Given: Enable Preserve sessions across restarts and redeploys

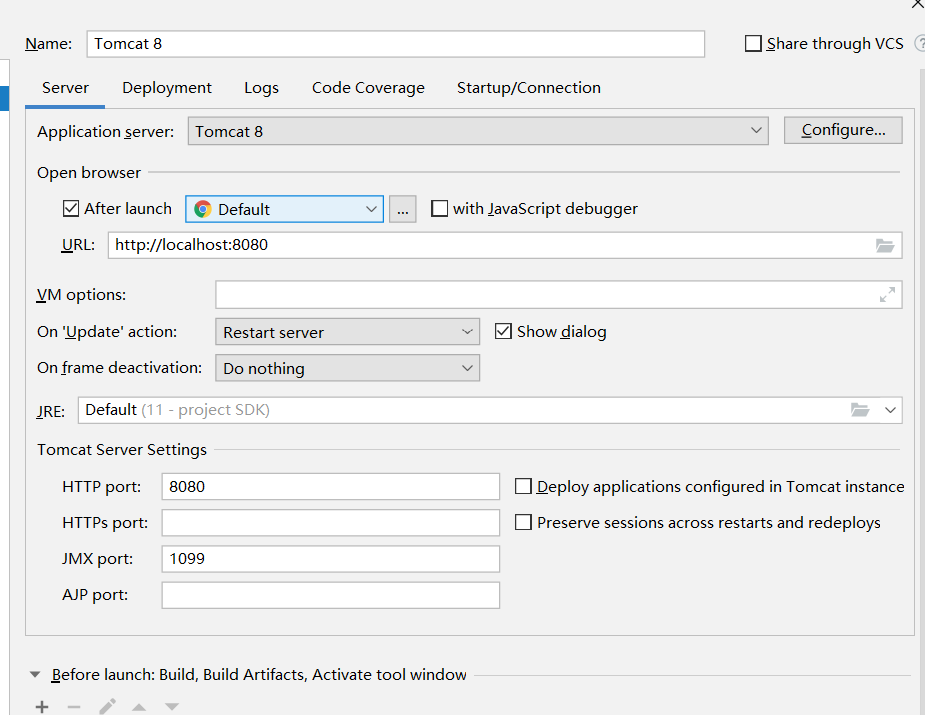Looking at the screenshot, I should [x=523, y=522].
